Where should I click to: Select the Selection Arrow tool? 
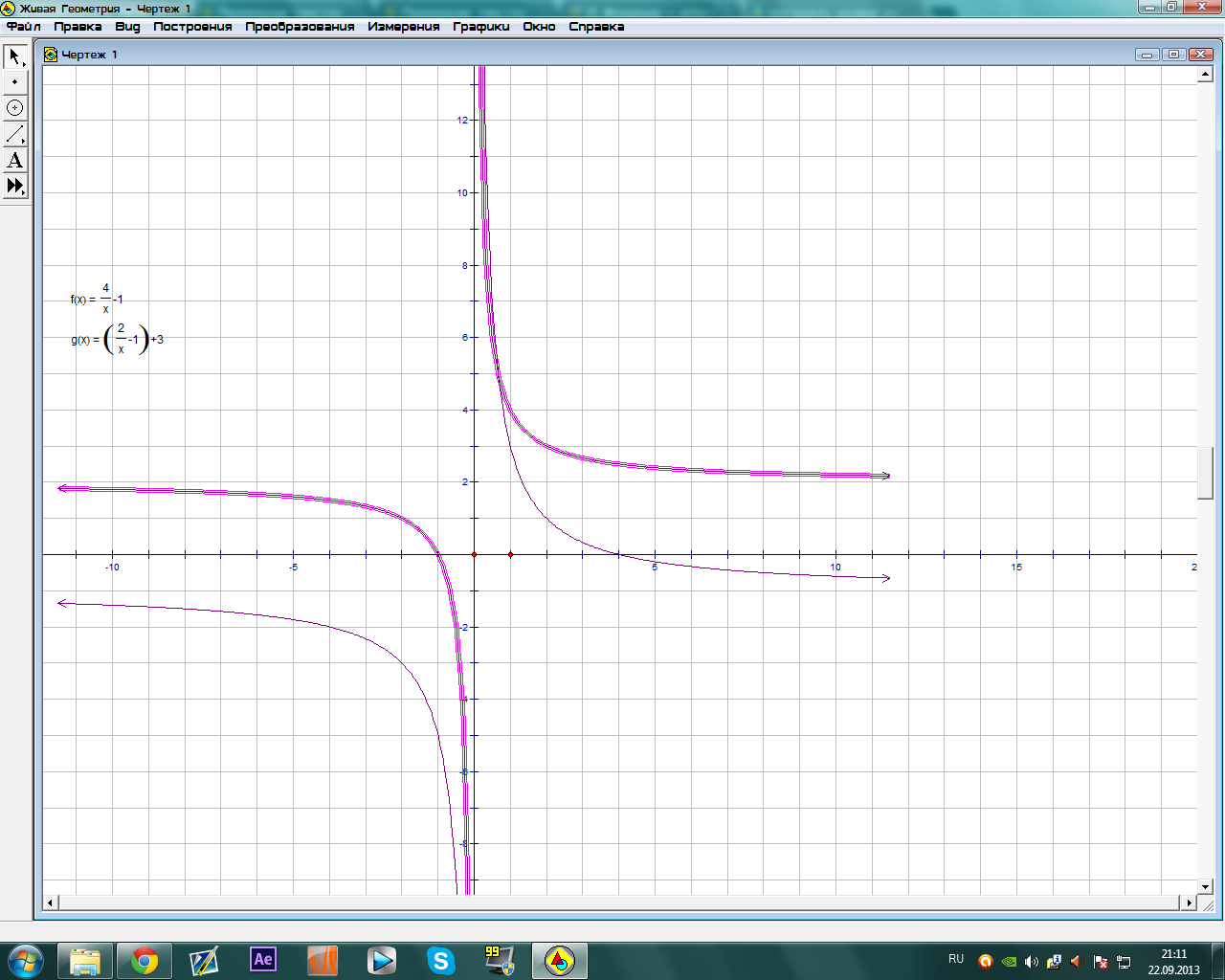pos(15,56)
